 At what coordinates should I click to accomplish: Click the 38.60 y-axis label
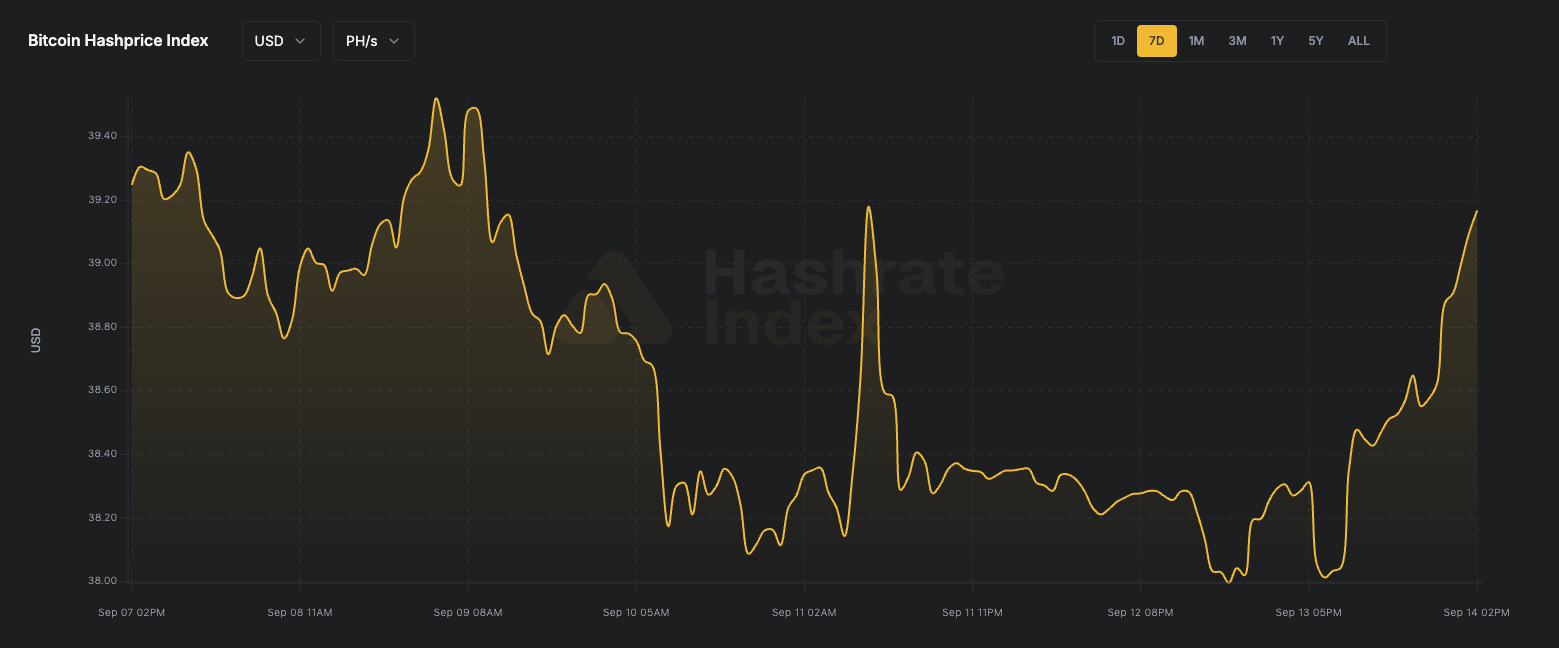[x=103, y=390]
